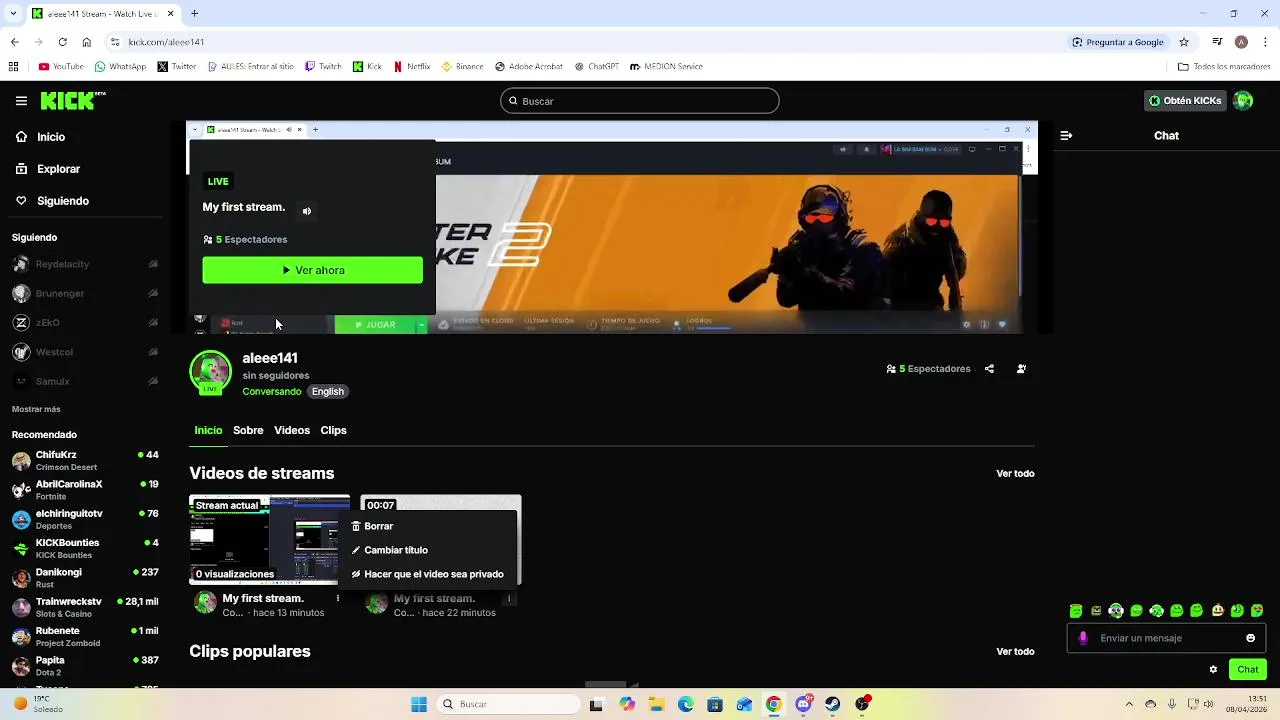Open recommended channel Trainwreckstv
This screenshot has height=720, width=1280.
tap(85, 607)
